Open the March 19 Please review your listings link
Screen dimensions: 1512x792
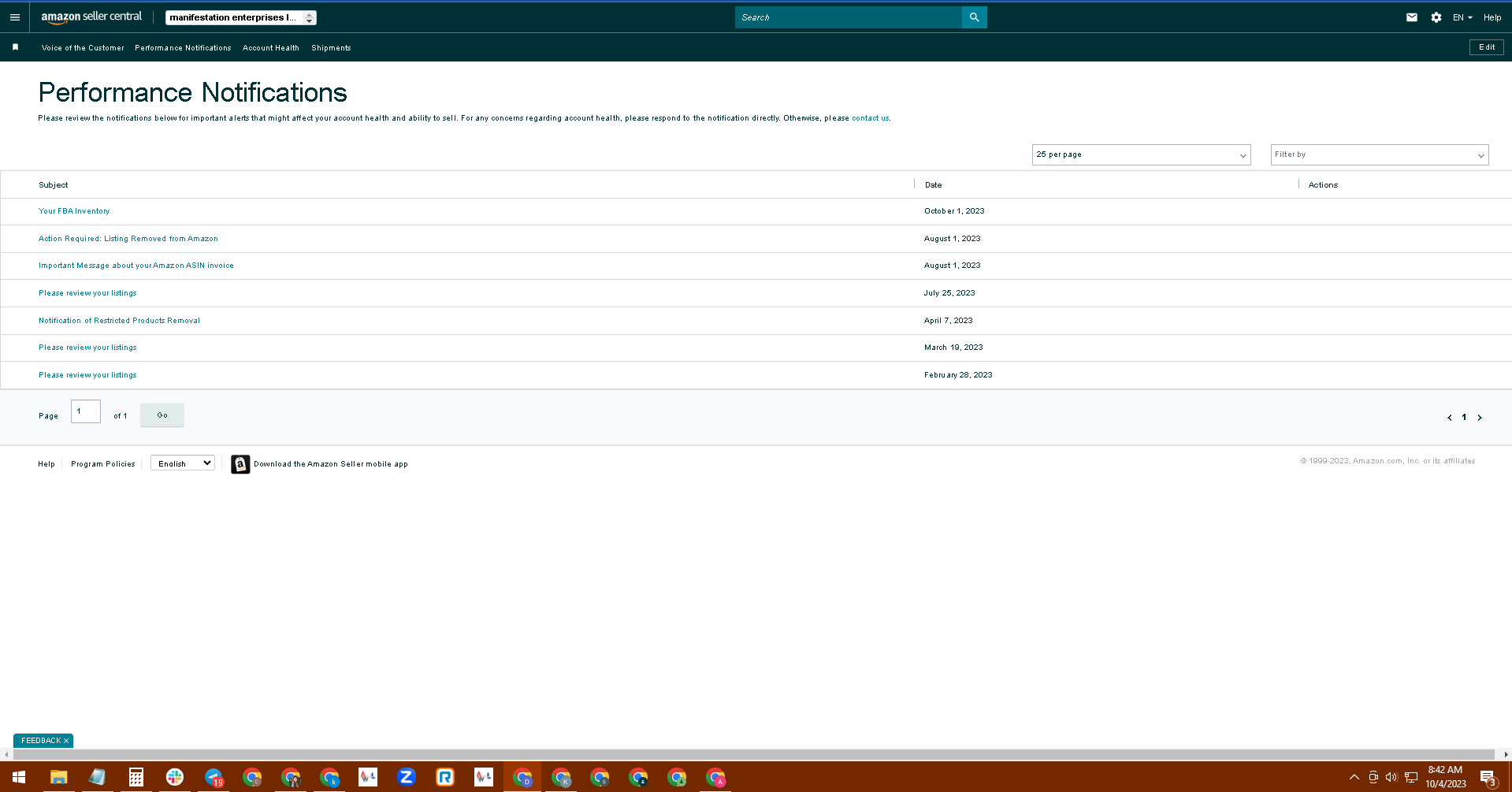pyautogui.click(x=87, y=348)
